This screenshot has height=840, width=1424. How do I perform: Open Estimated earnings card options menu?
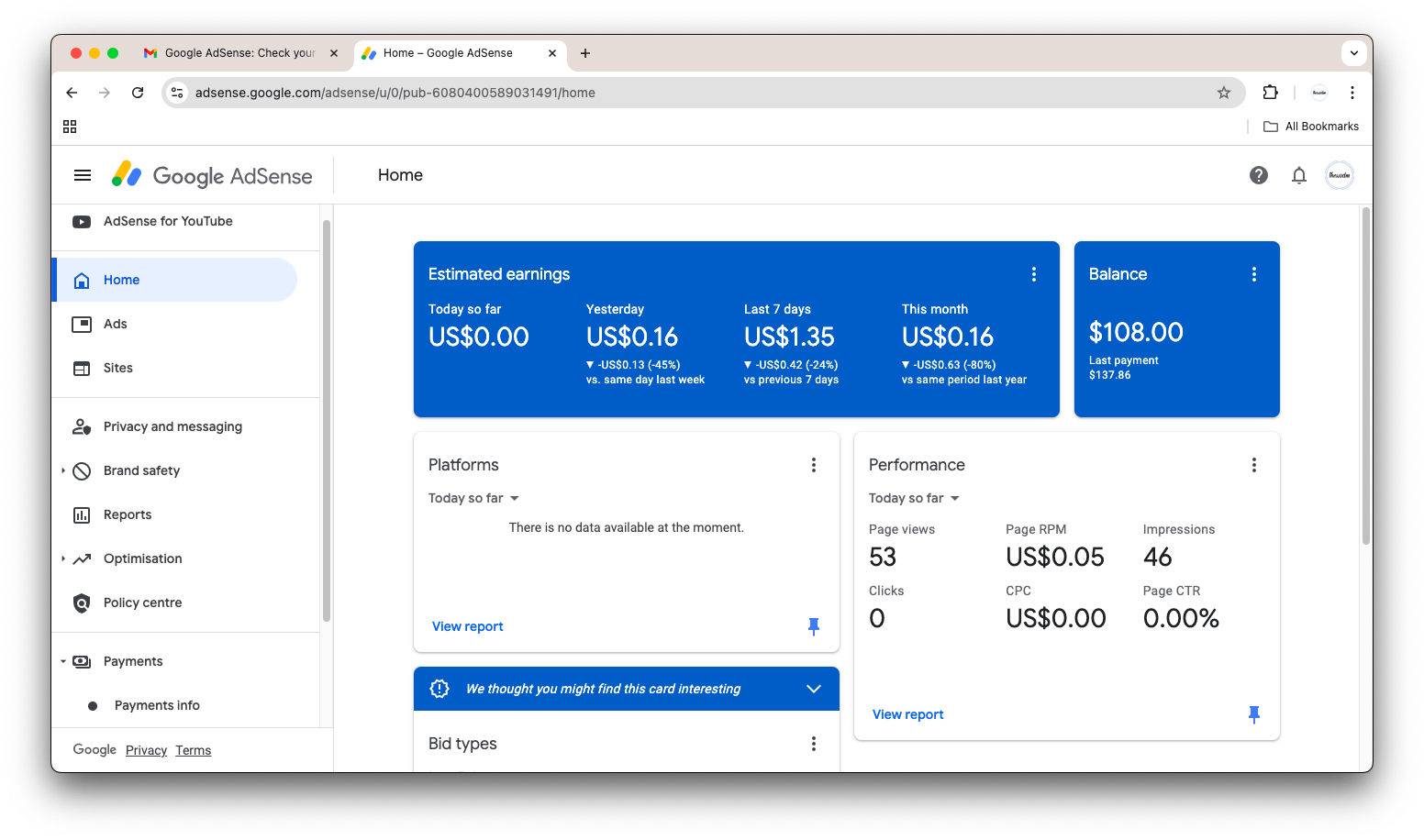tap(1034, 274)
